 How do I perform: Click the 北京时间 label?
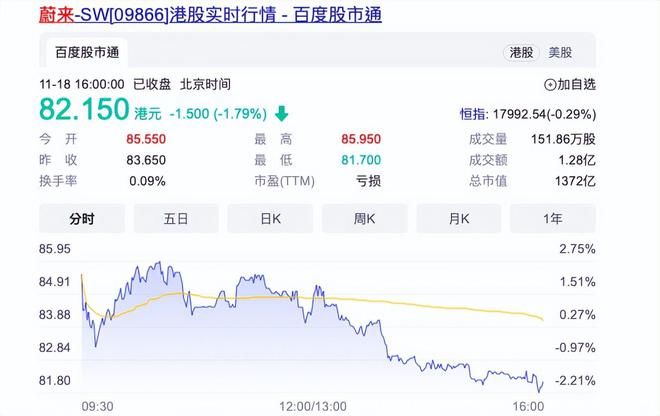pos(205,84)
